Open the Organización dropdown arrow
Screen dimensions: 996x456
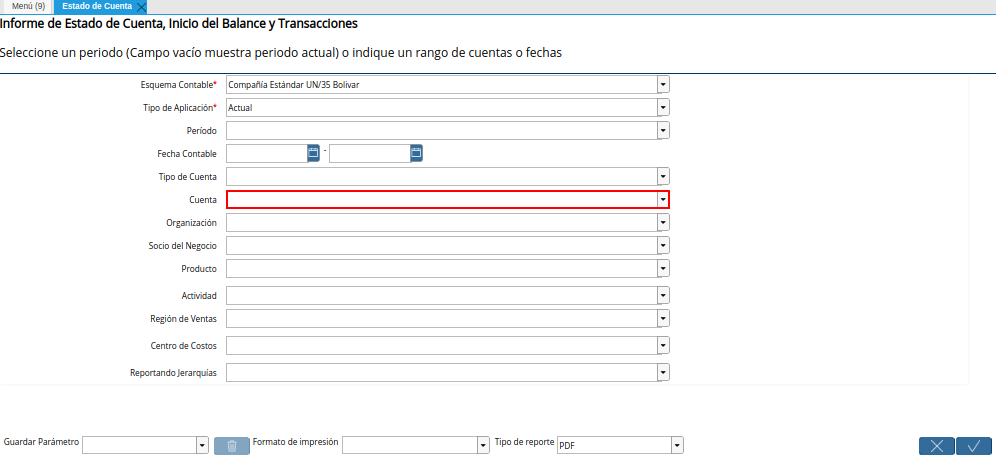tap(663, 222)
